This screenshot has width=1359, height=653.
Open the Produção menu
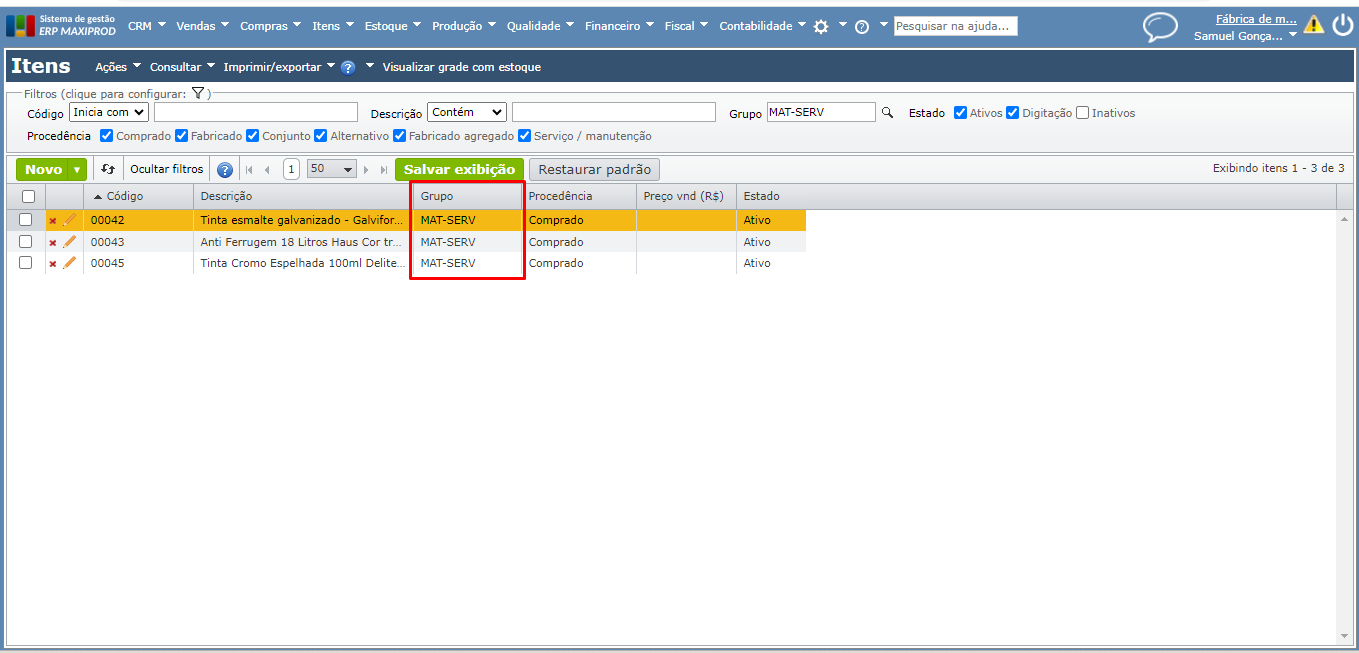465,26
